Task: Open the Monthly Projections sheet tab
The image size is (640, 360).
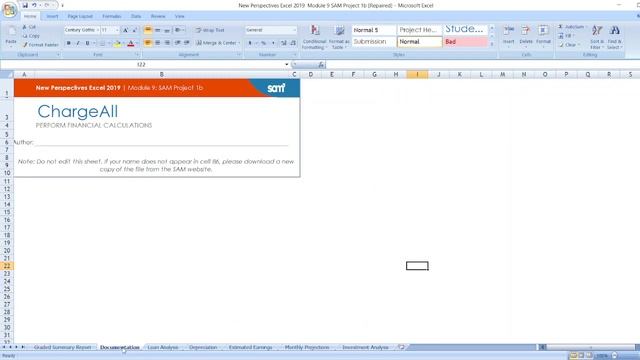Action: pyautogui.click(x=307, y=347)
